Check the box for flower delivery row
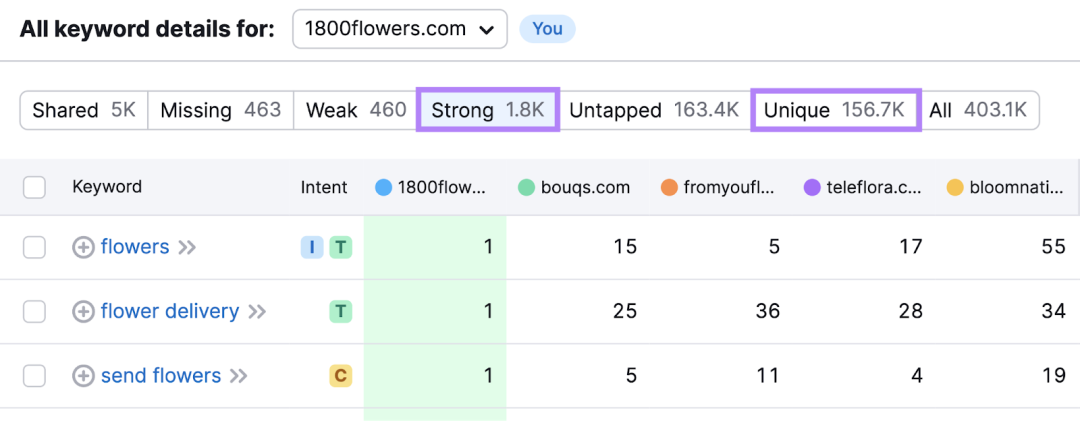The height and width of the screenshot is (421, 1080). point(34,312)
